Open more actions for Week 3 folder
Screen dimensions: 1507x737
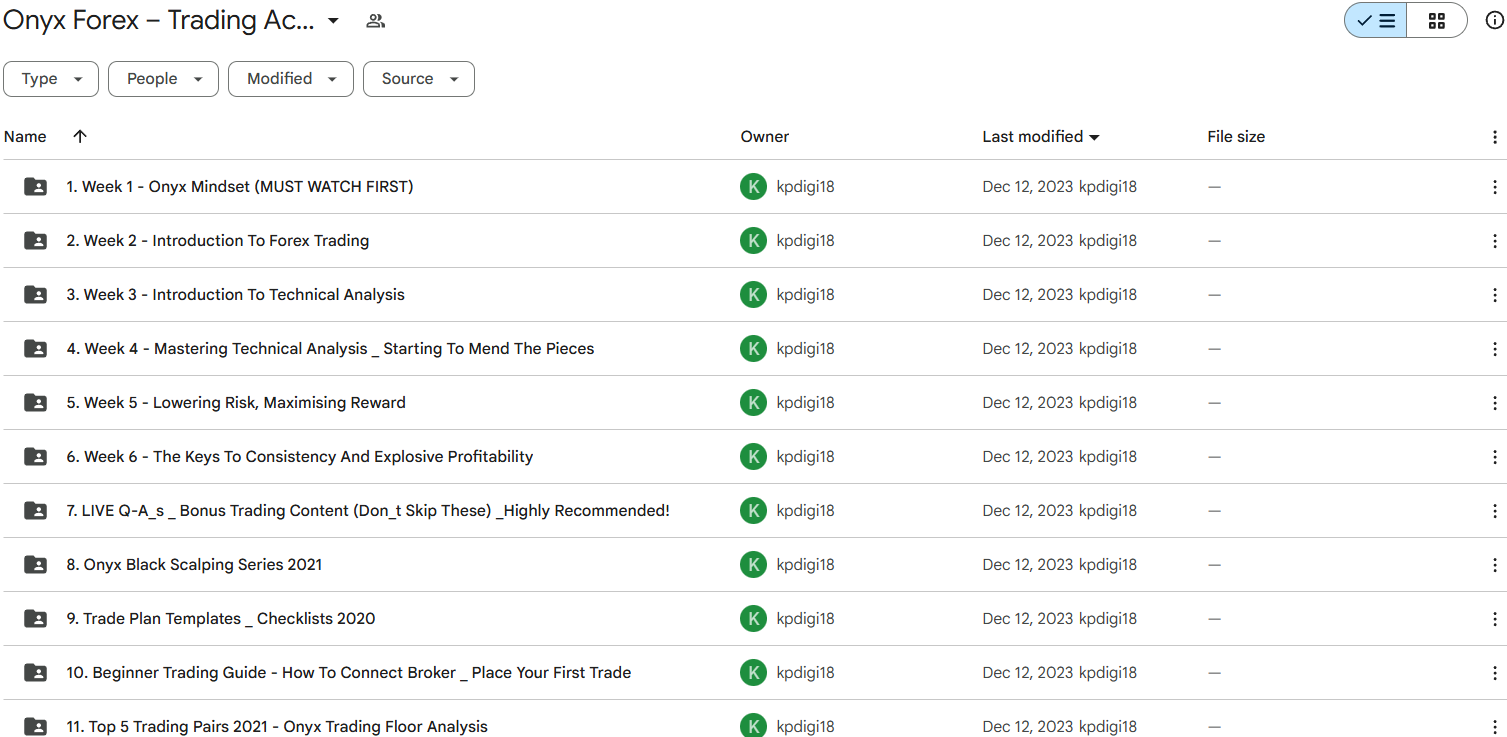click(x=1494, y=295)
